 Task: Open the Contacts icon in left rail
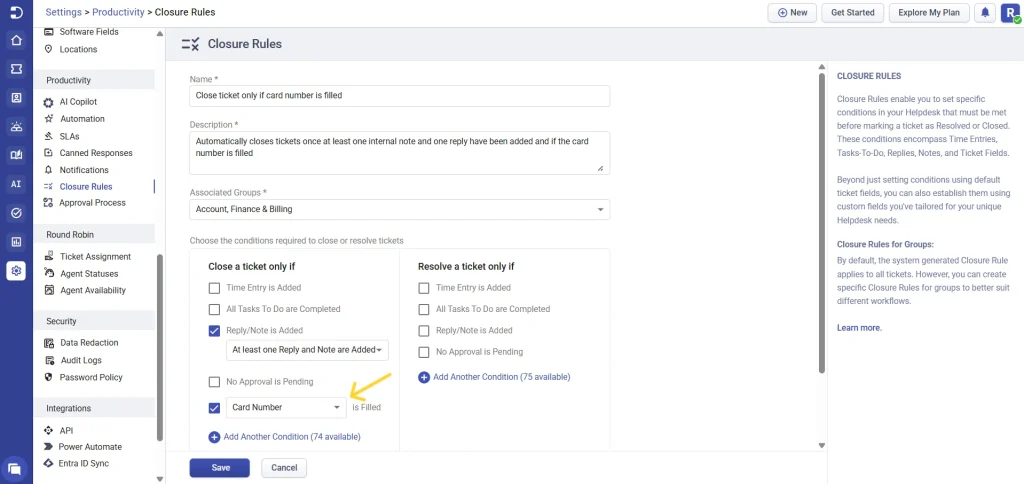[x=16, y=98]
